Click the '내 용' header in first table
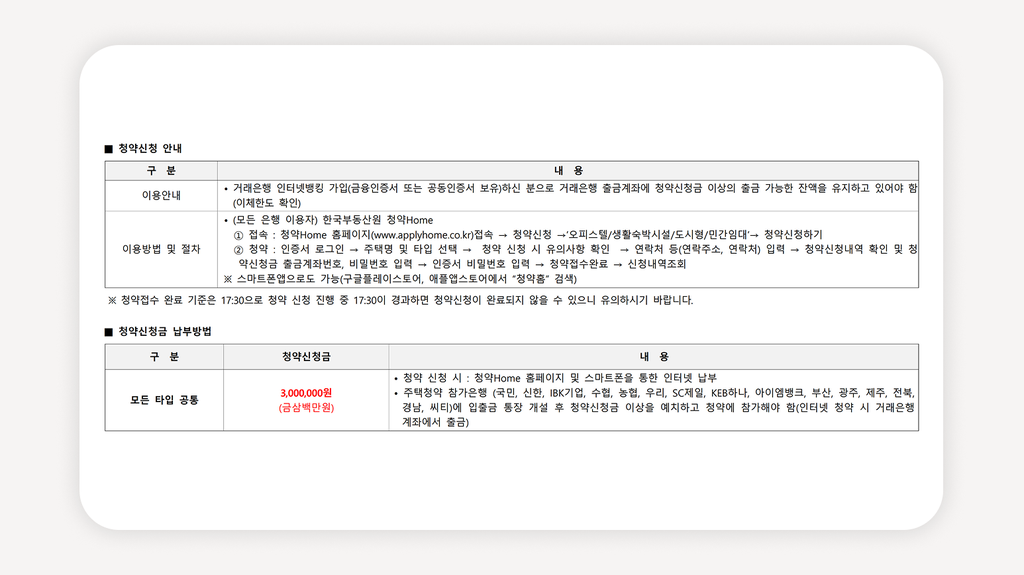The image size is (1024, 575). pos(568,171)
